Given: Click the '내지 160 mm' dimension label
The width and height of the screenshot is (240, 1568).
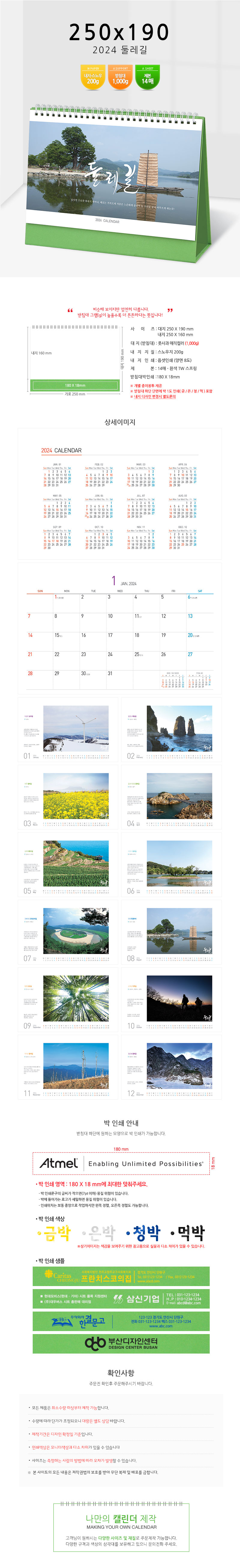Looking at the screenshot, I should [41, 353].
